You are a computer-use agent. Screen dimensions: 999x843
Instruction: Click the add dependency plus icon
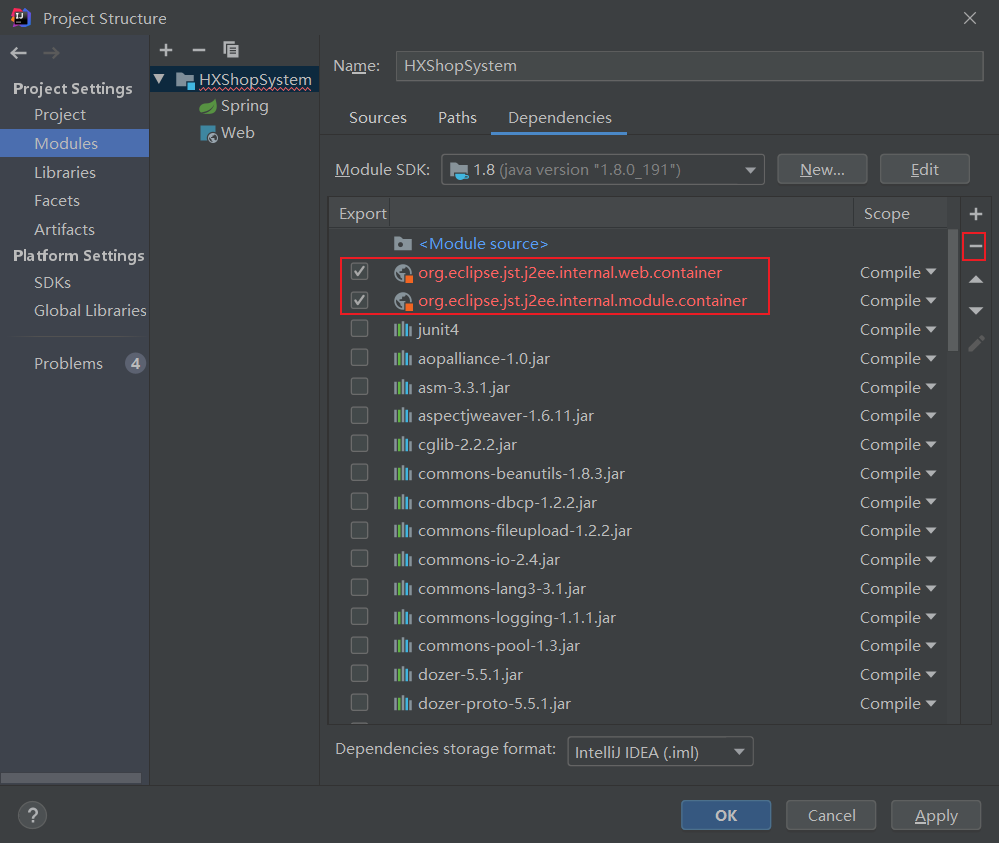[976, 214]
